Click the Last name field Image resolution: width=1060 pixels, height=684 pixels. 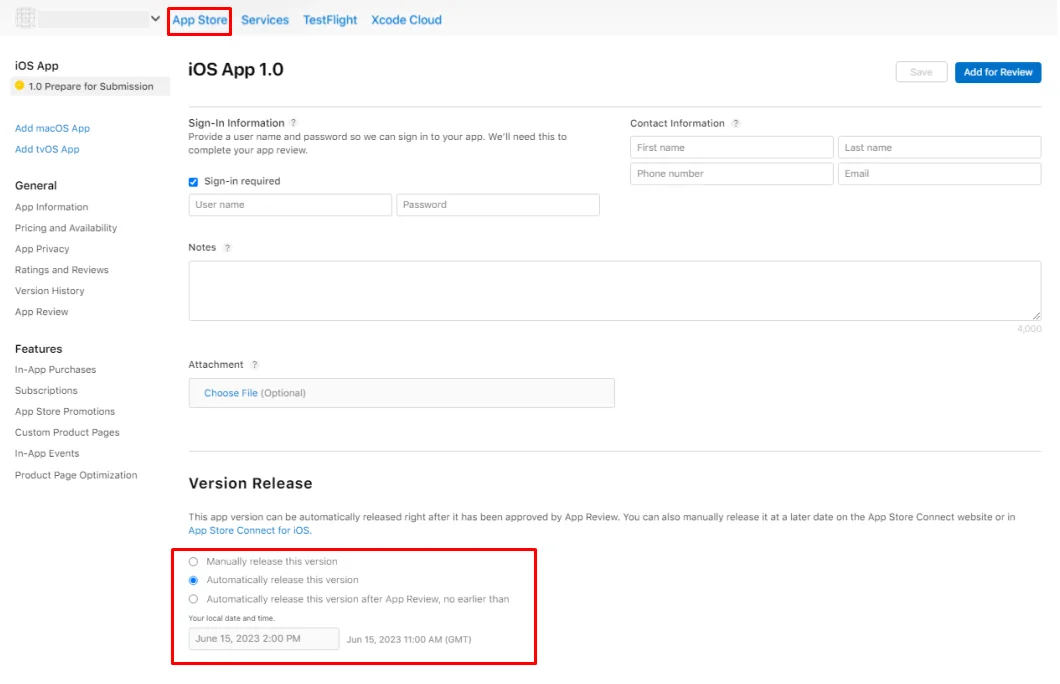[939, 147]
